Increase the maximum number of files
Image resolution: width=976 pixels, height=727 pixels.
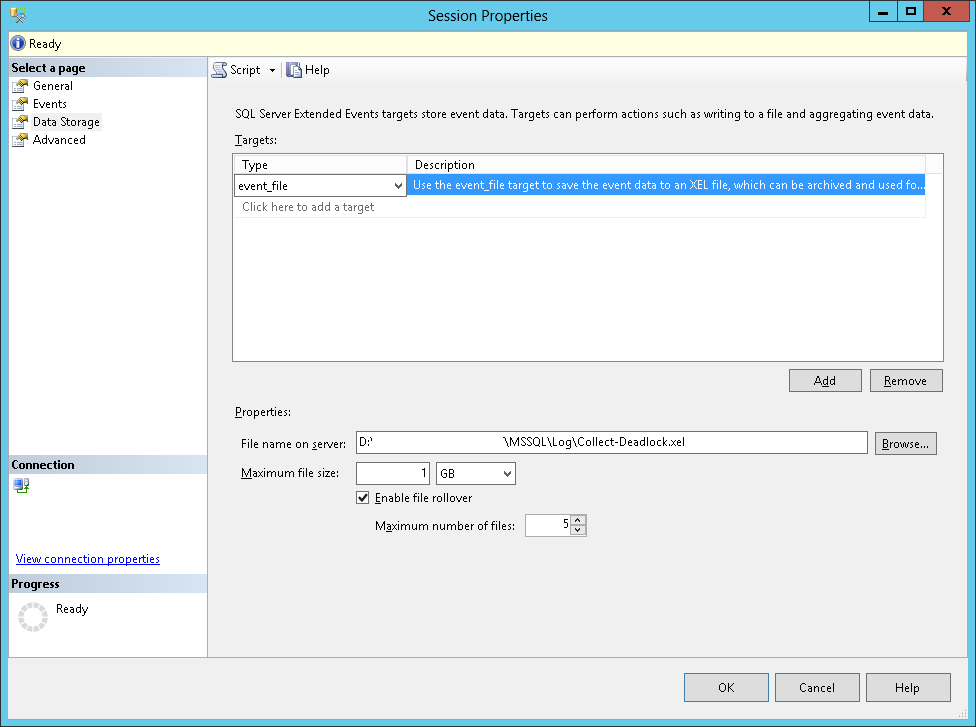(578, 520)
